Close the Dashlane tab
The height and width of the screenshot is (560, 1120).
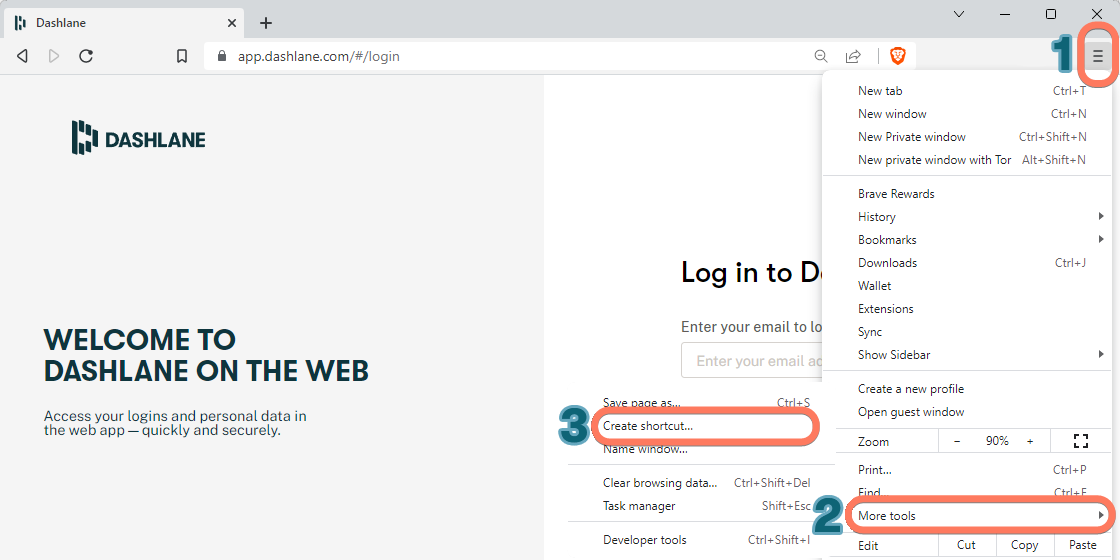pos(232,23)
